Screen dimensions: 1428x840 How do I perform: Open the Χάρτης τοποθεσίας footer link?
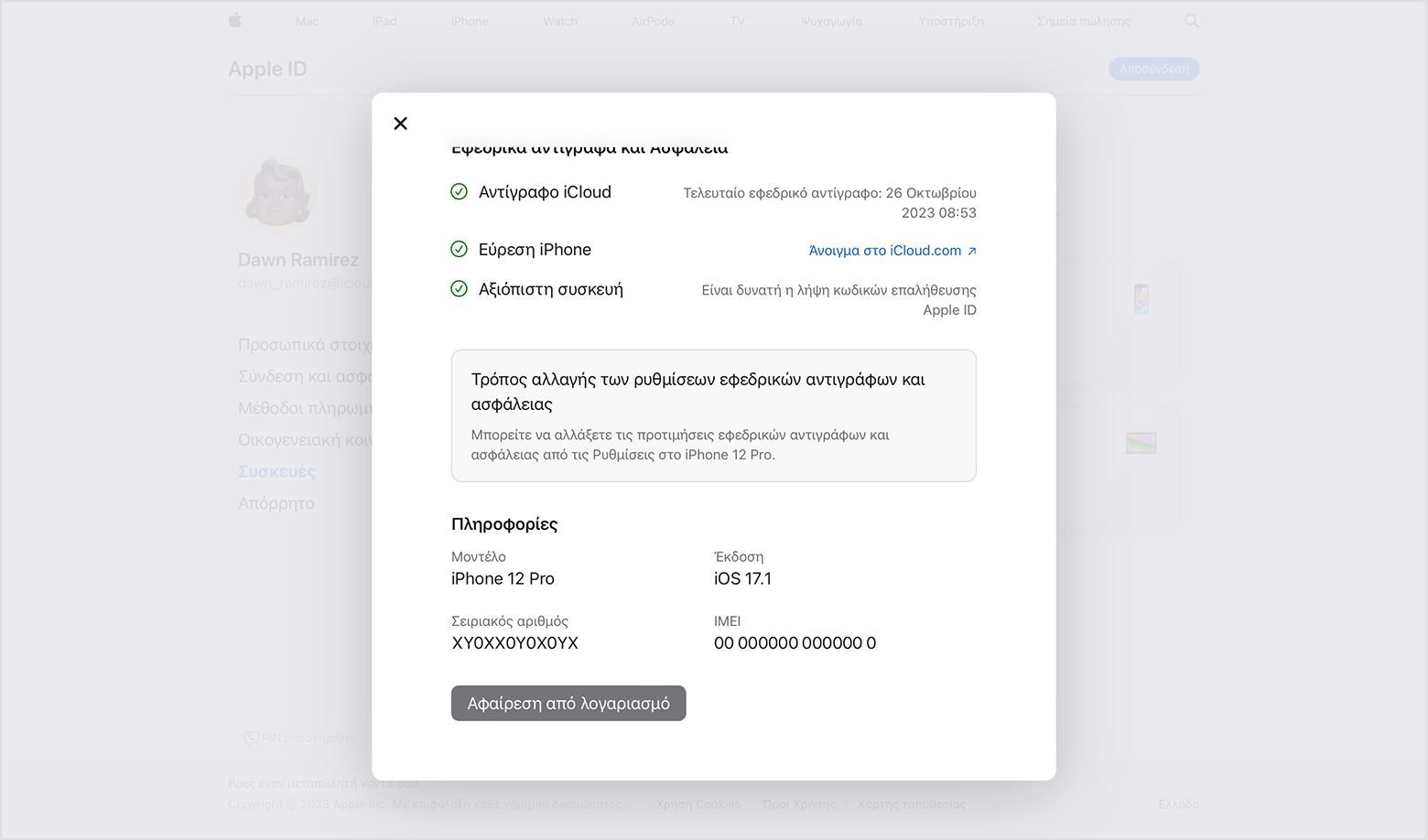(912, 804)
